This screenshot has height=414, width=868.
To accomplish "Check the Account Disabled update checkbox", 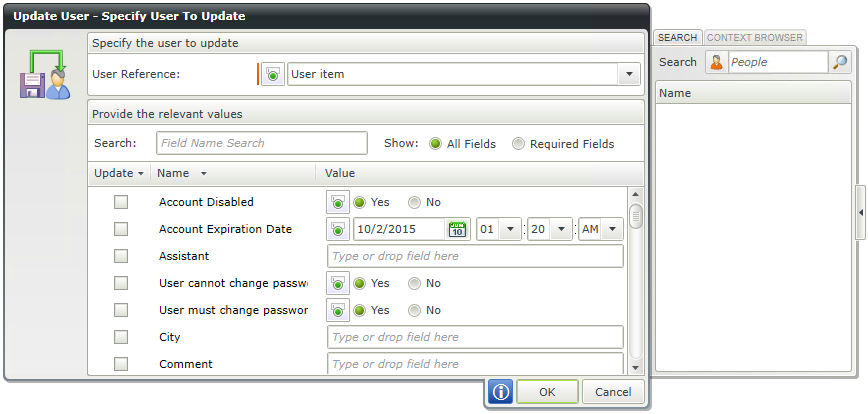I will click(121, 202).
